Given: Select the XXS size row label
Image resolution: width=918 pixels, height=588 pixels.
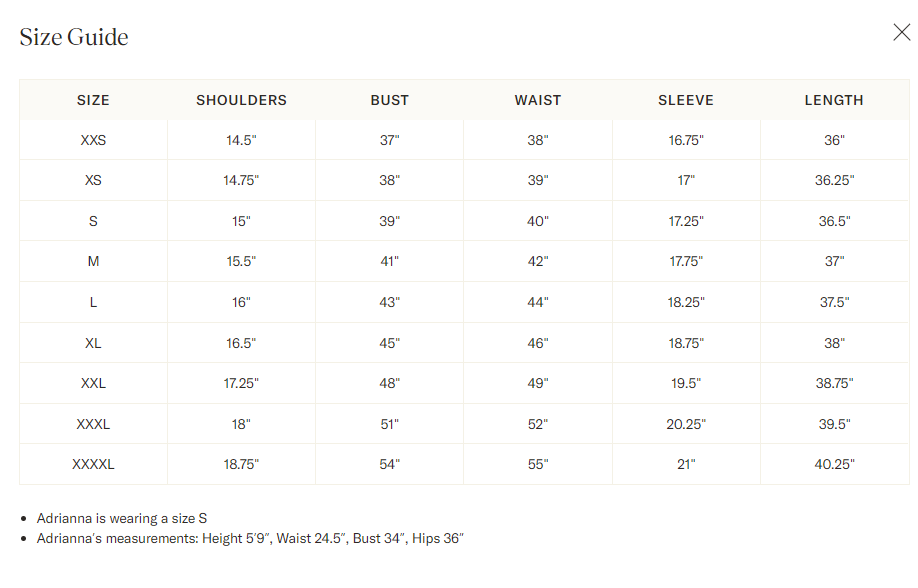Looking at the screenshot, I should coord(93,140).
